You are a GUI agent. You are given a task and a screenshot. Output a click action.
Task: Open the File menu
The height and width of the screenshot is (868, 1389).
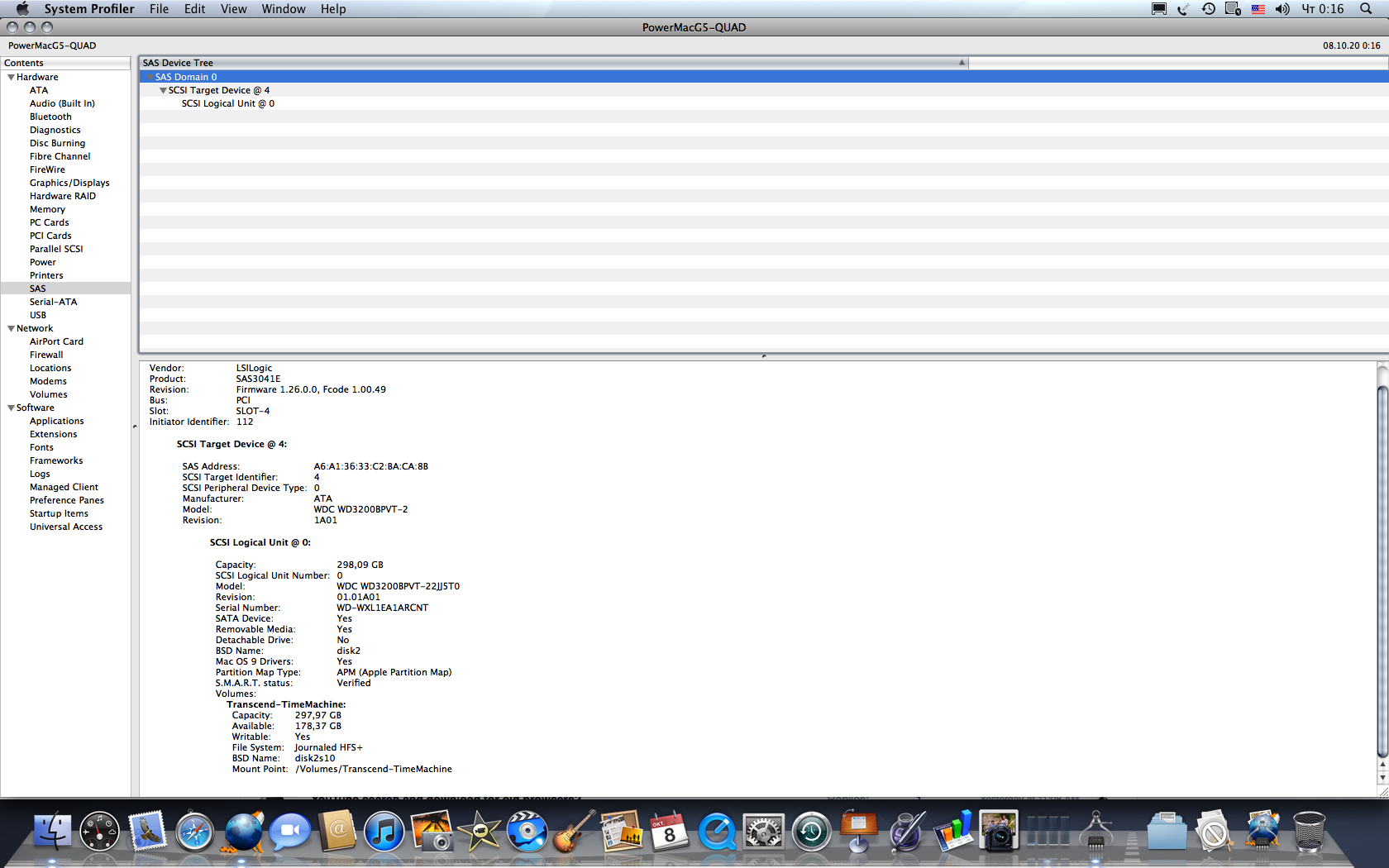tap(159, 9)
